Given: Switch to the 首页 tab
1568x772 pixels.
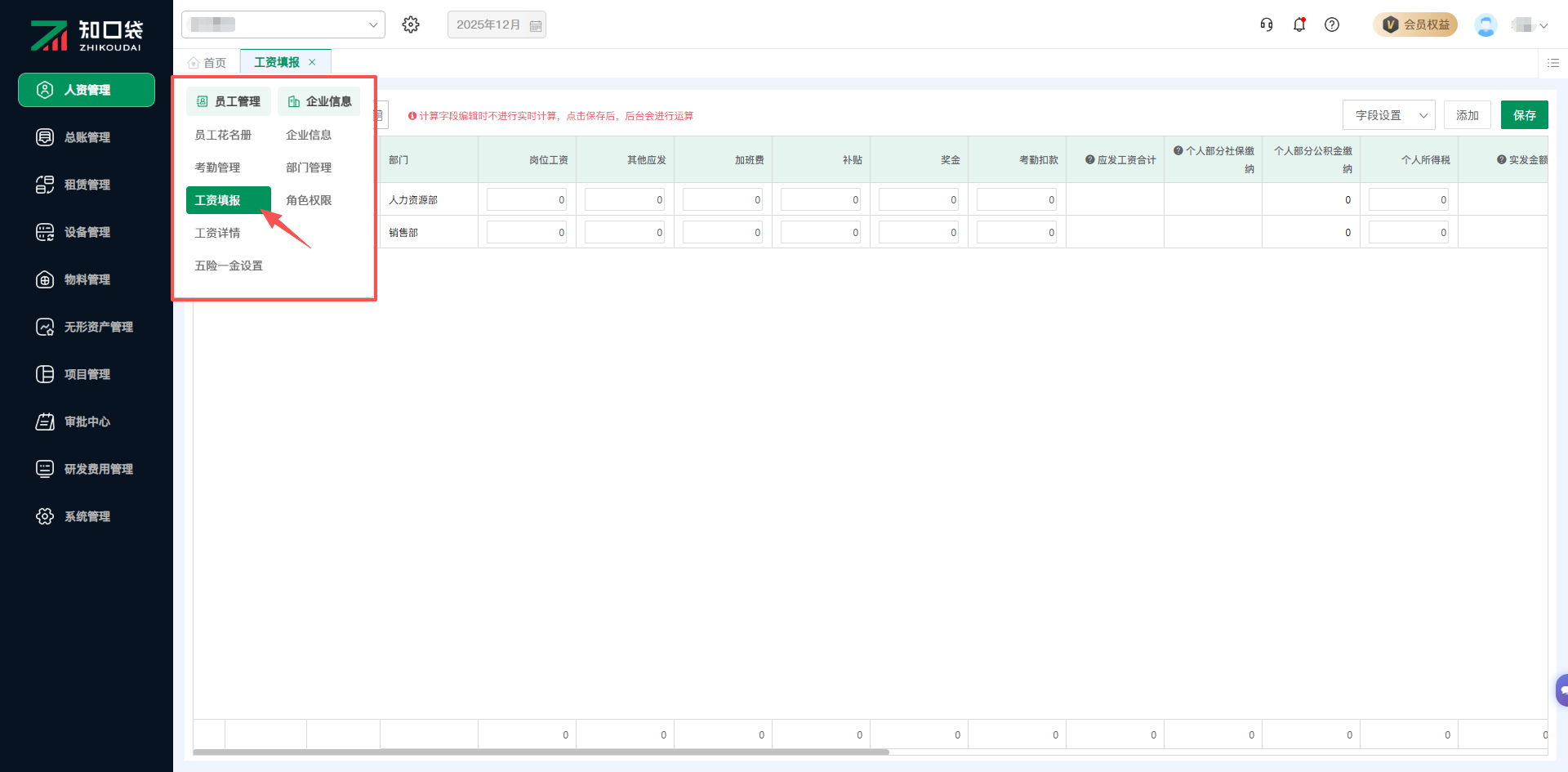Looking at the screenshot, I should (x=207, y=63).
